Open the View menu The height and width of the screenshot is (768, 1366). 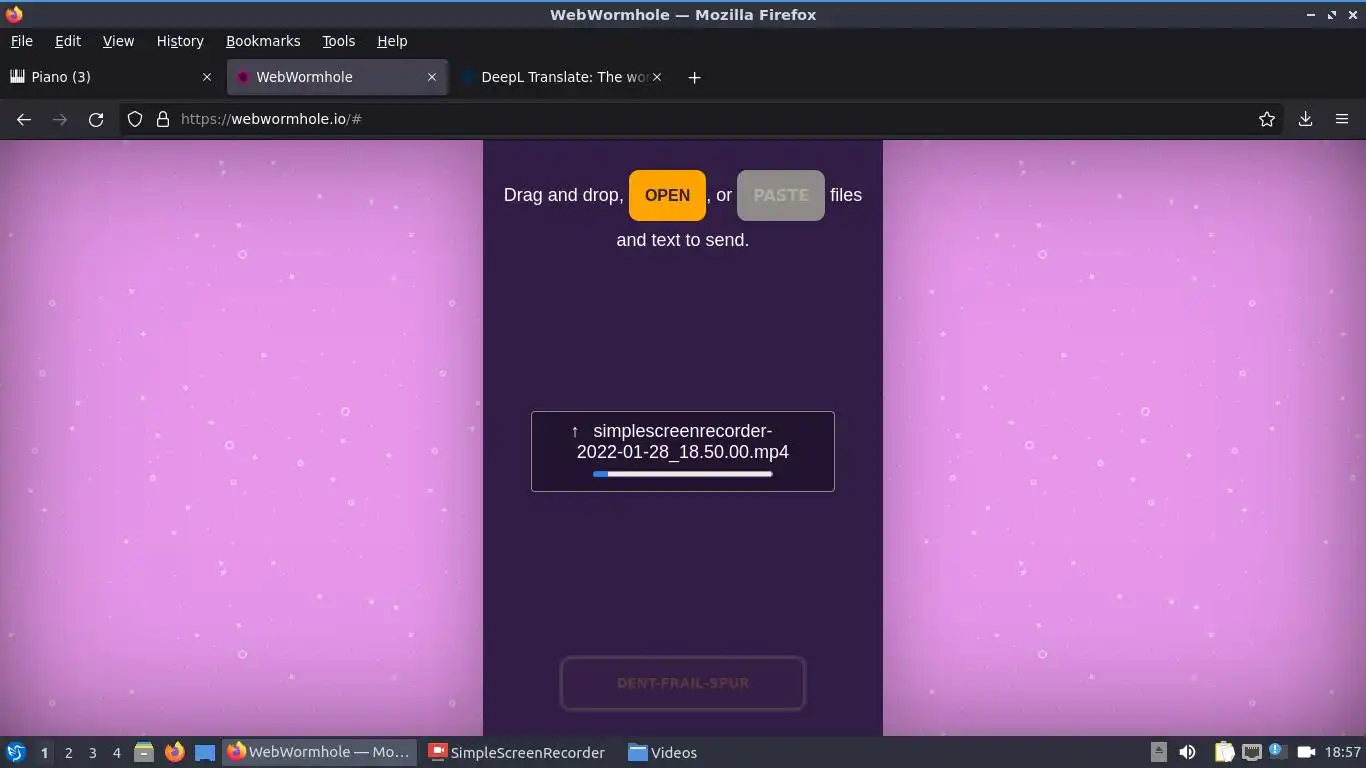(118, 41)
